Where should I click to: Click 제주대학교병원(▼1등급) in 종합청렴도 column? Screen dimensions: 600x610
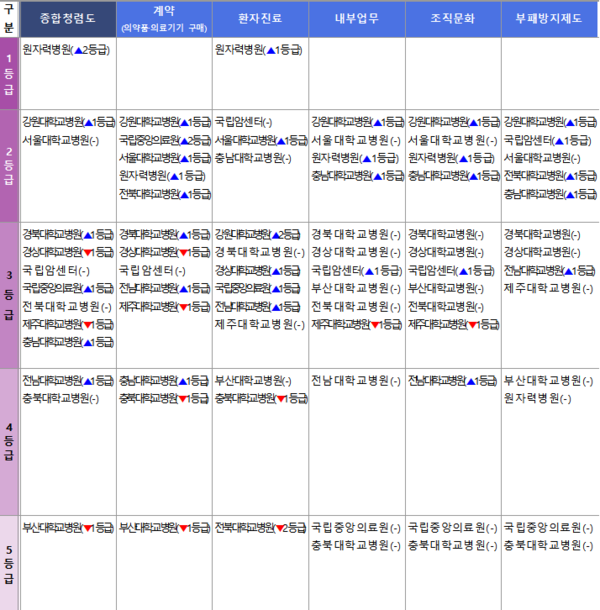(68, 324)
